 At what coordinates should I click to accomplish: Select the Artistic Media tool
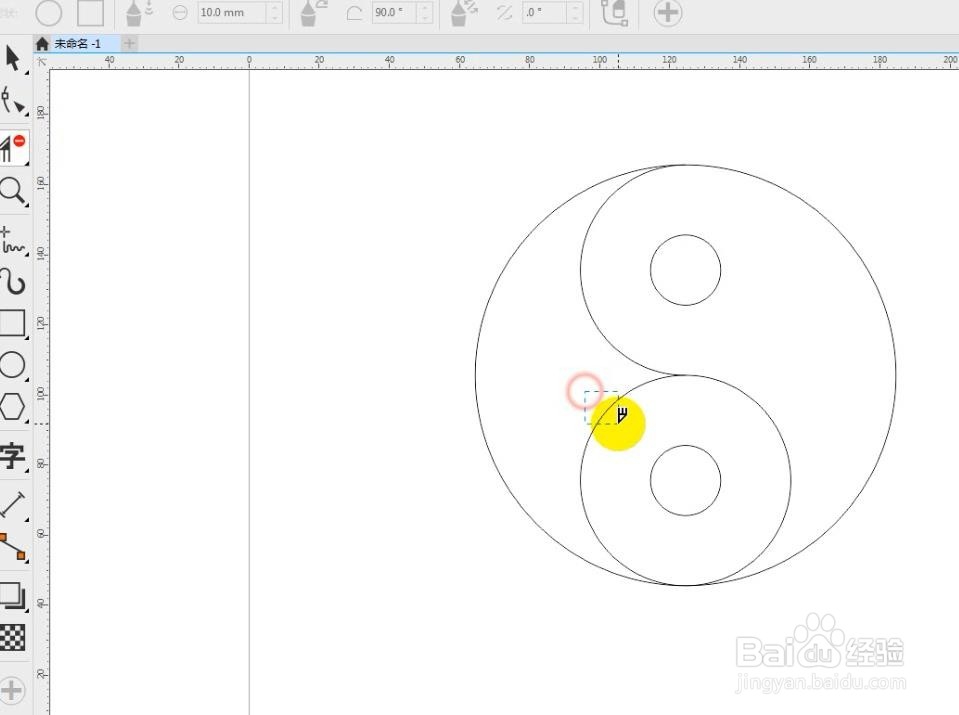[13, 283]
